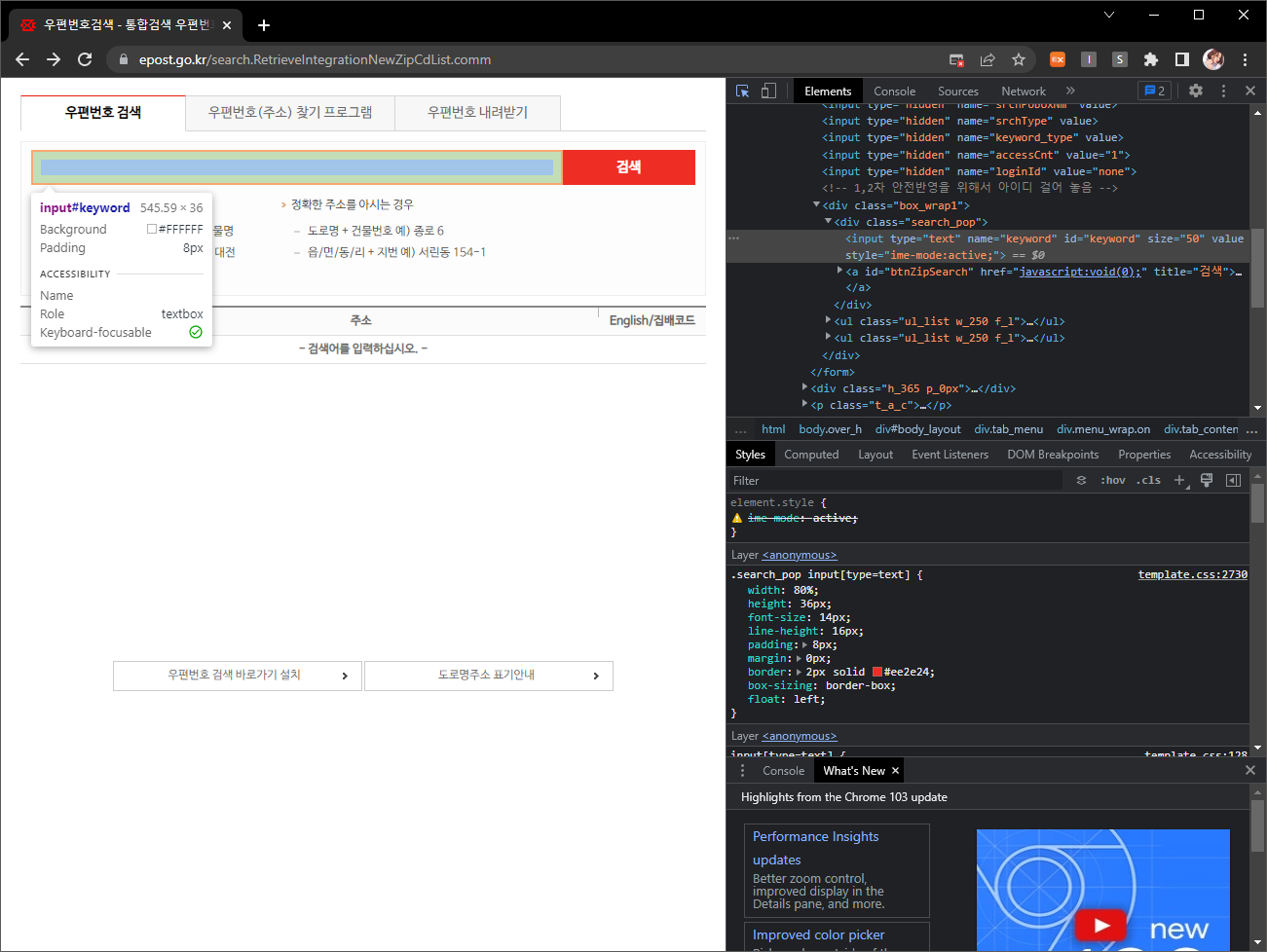Open the template.css:2730 source link
The width and height of the screenshot is (1267, 952).
pyautogui.click(x=1192, y=574)
